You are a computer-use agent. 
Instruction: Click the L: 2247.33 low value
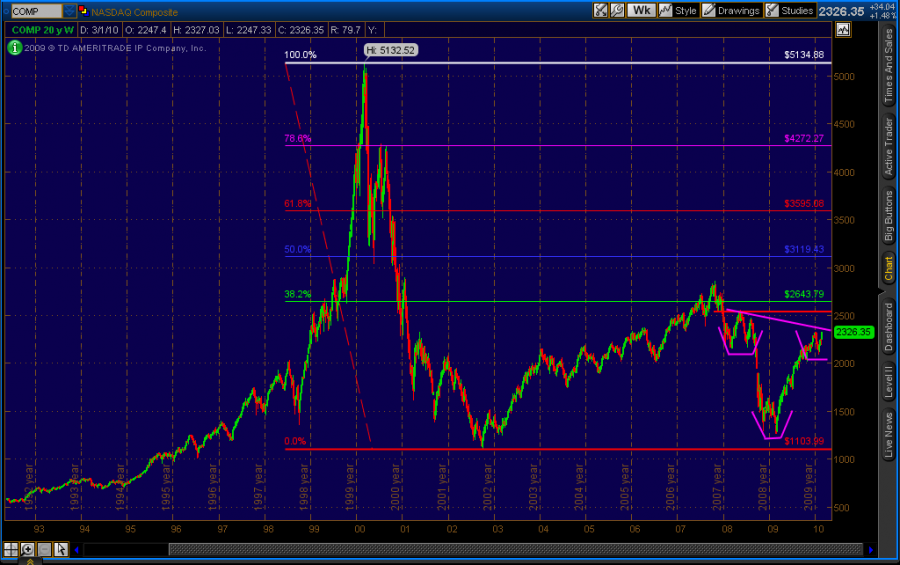click(x=249, y=30)
